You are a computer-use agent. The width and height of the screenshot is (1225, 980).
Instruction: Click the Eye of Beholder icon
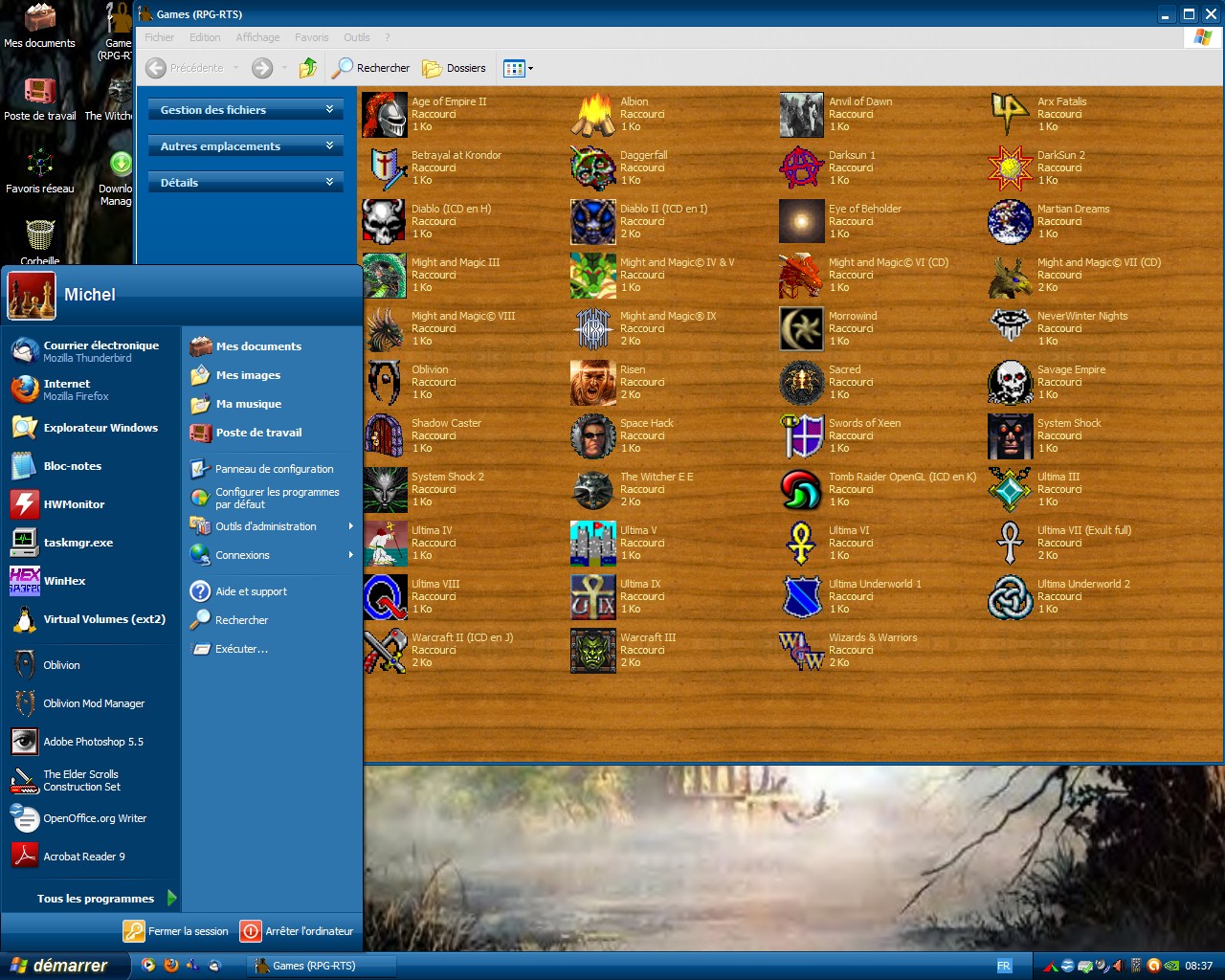[x=802, y=222]
